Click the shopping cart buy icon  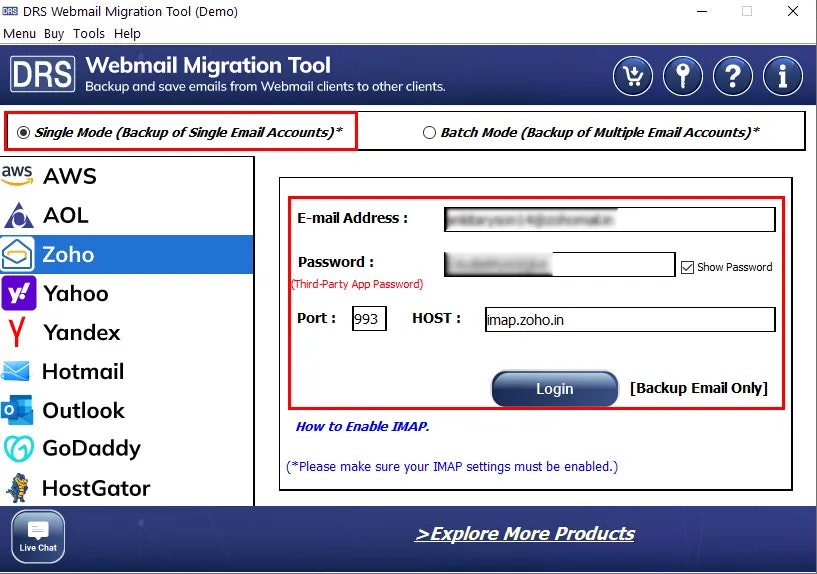click(633, 76)
